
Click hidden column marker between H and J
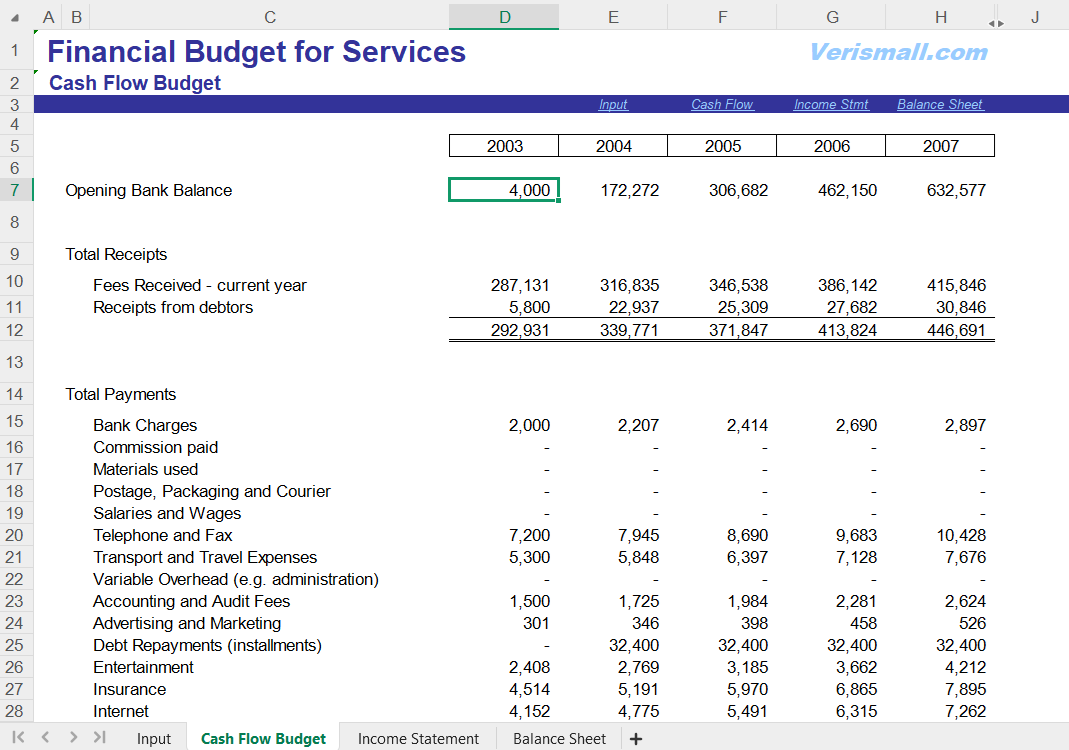(996, 22)
